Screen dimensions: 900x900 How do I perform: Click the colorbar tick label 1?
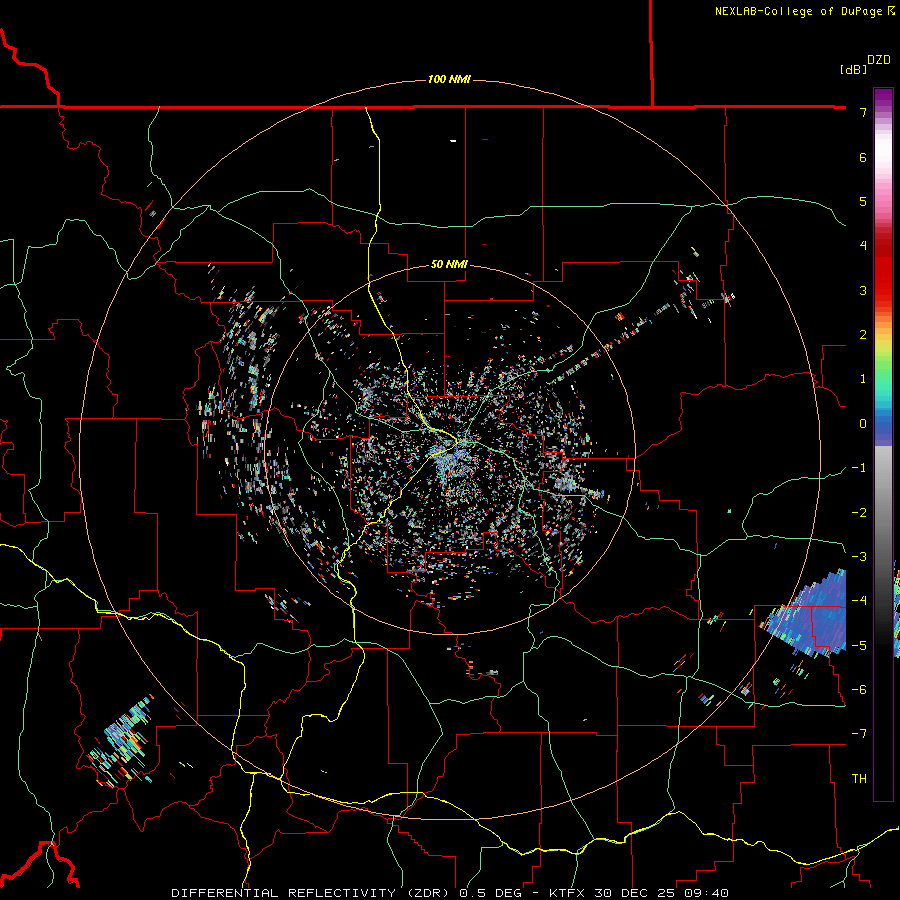(863, 379)
